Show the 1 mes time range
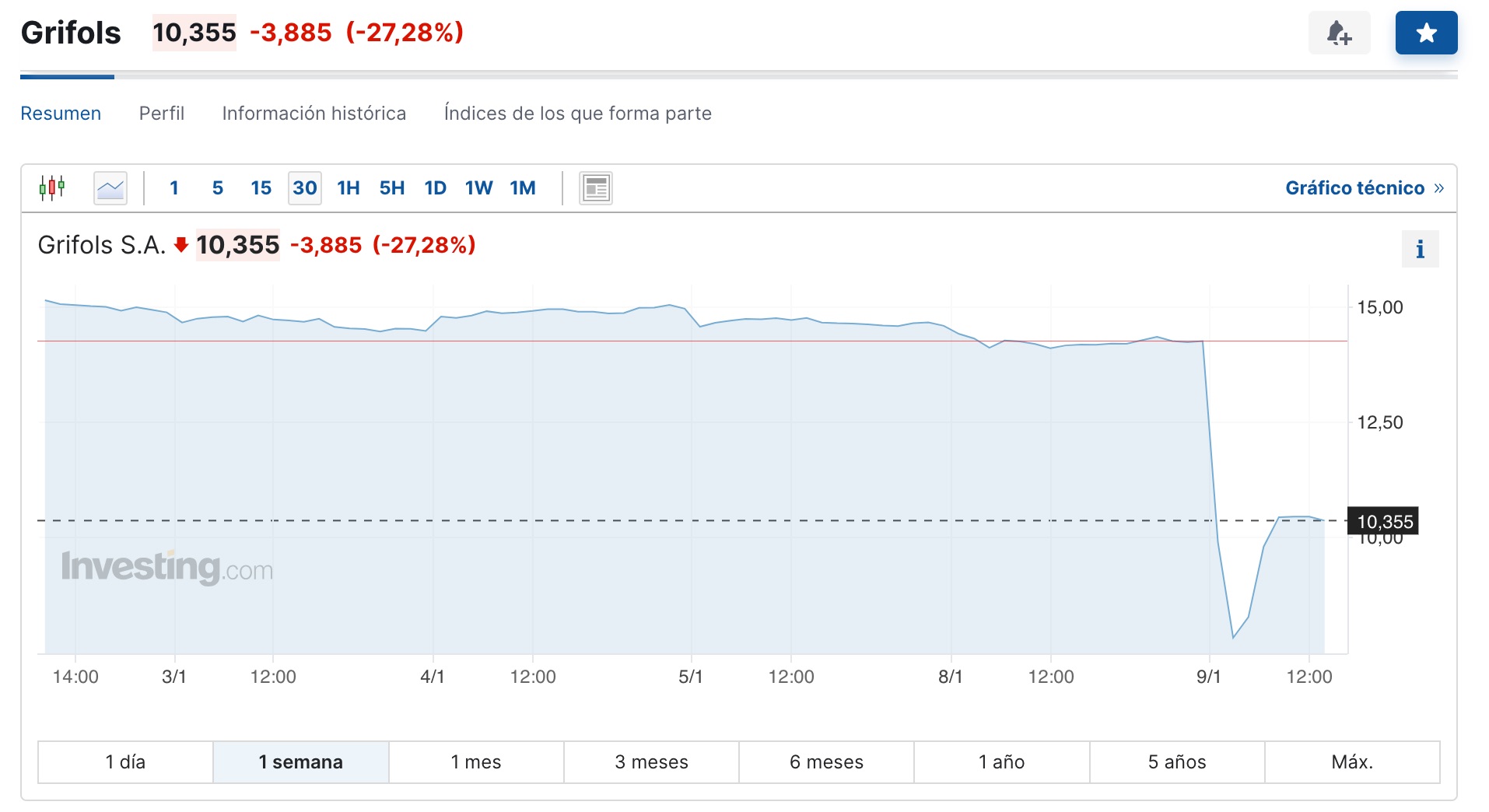Image resolution: width=1489 pixels, height=812 pixels. [476, 762]
